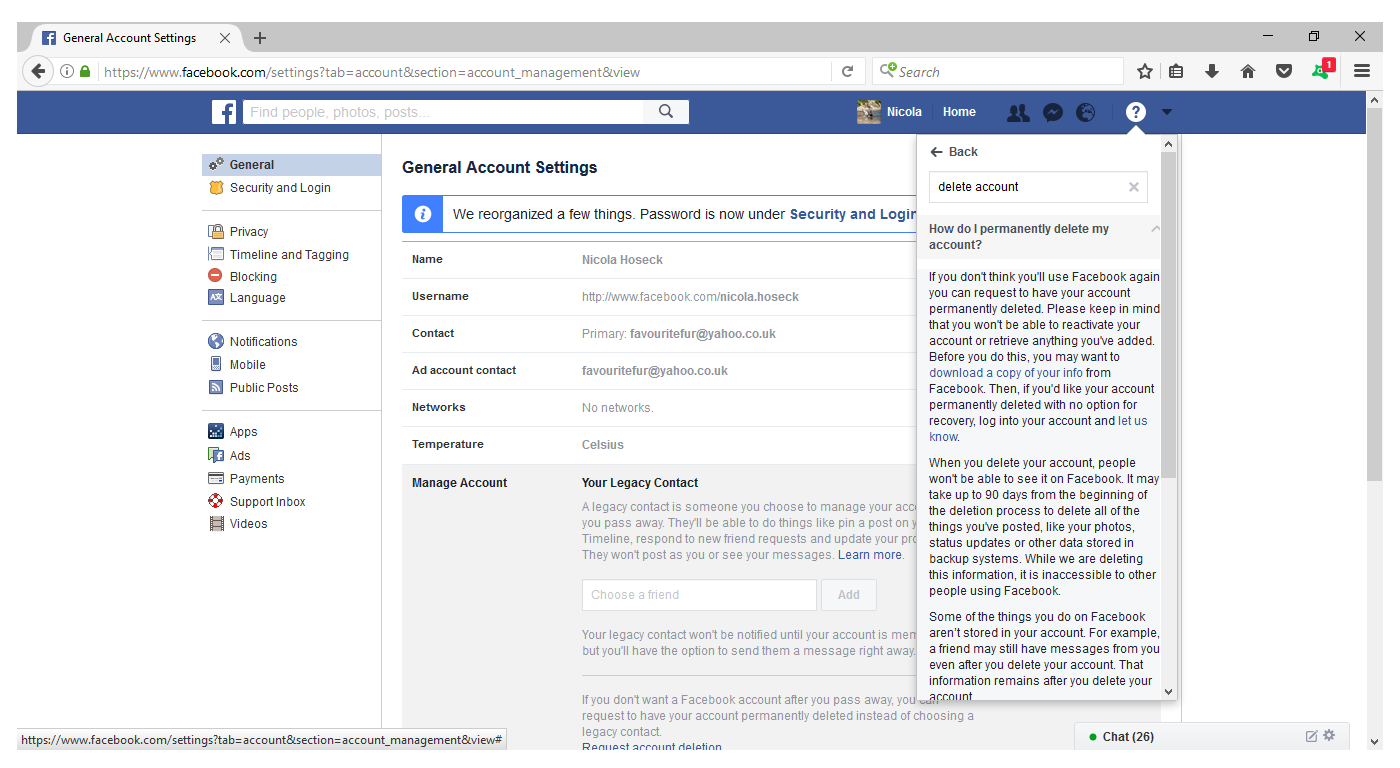Reload the page with the refresh icon
1400x768 pixels.
click(x=847, y=72)
